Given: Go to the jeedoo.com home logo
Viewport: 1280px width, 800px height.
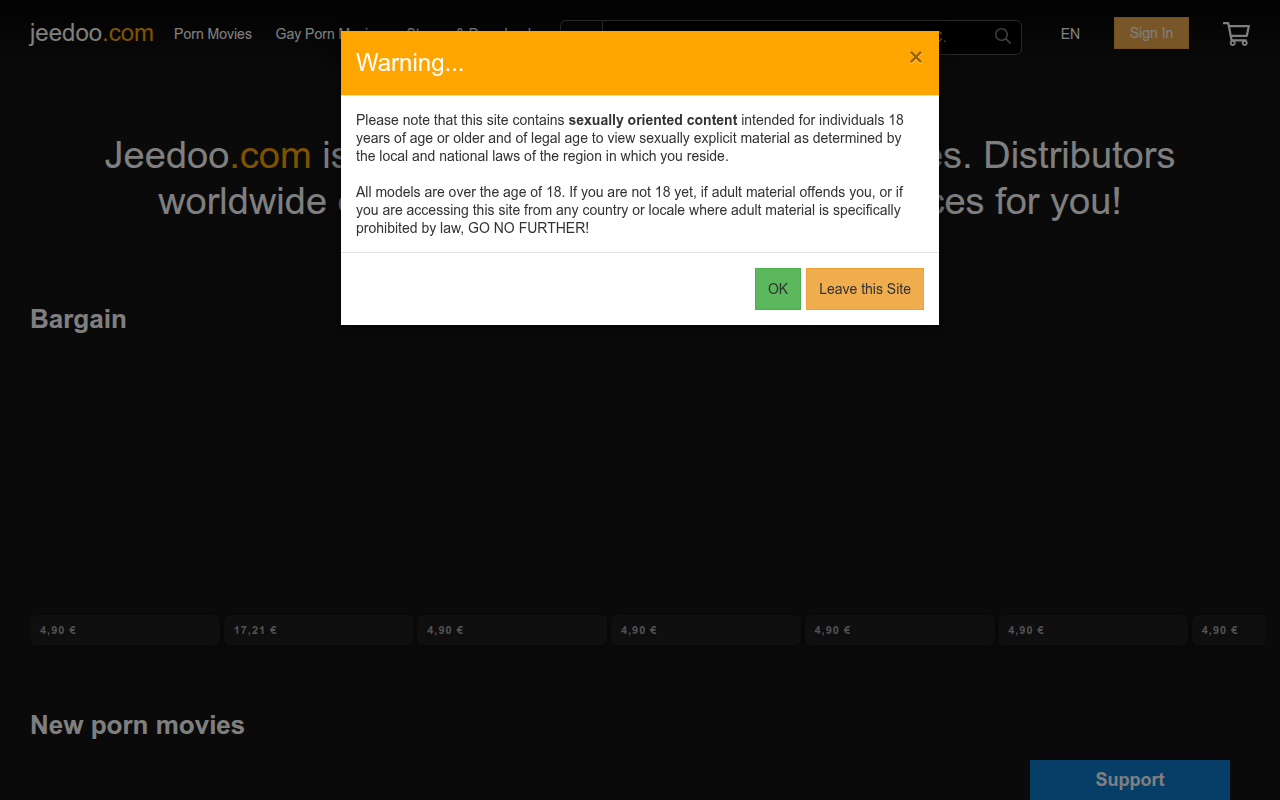Looking at the screenshot, I should point(91,33).
